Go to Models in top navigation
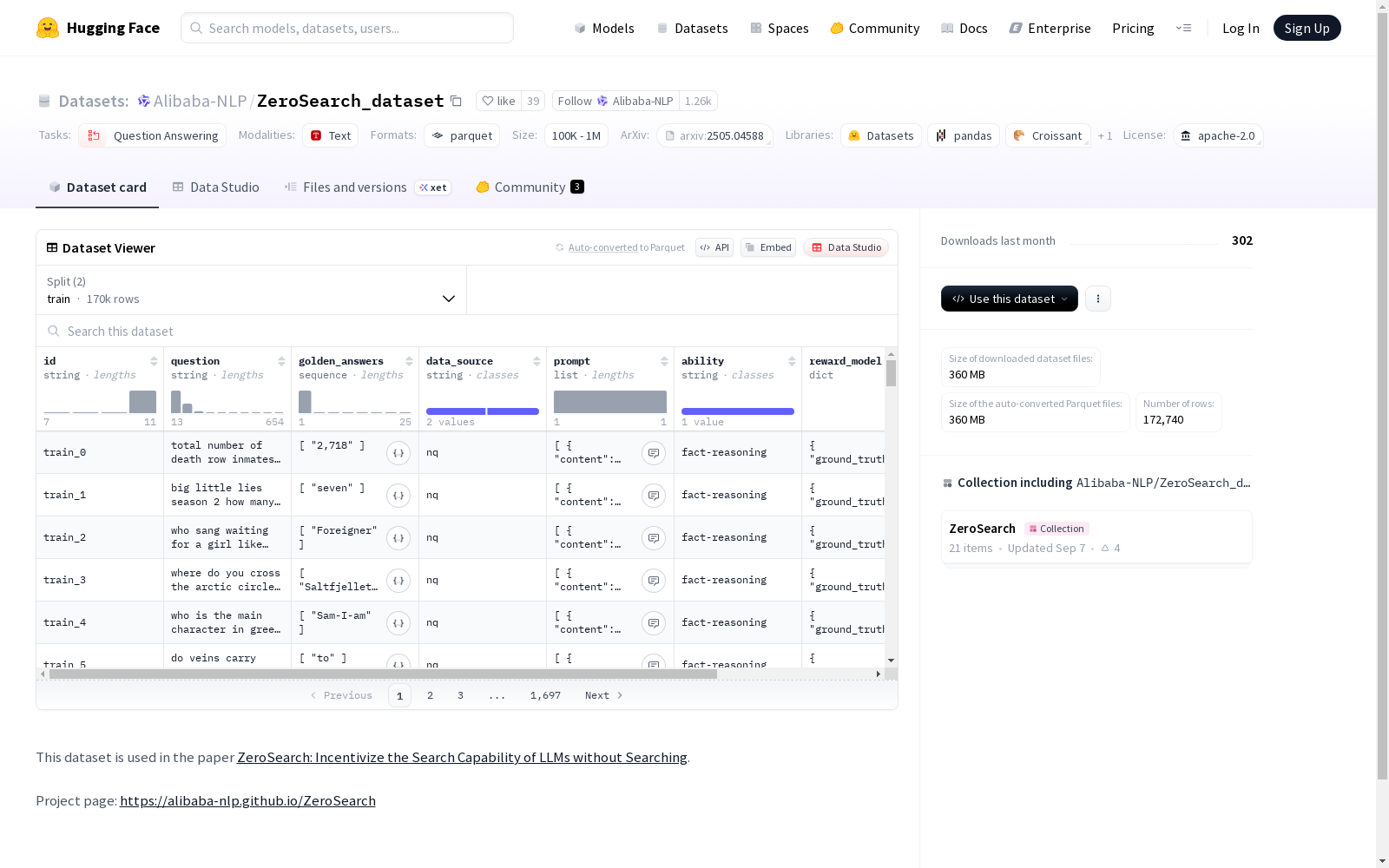 point(604,28)
